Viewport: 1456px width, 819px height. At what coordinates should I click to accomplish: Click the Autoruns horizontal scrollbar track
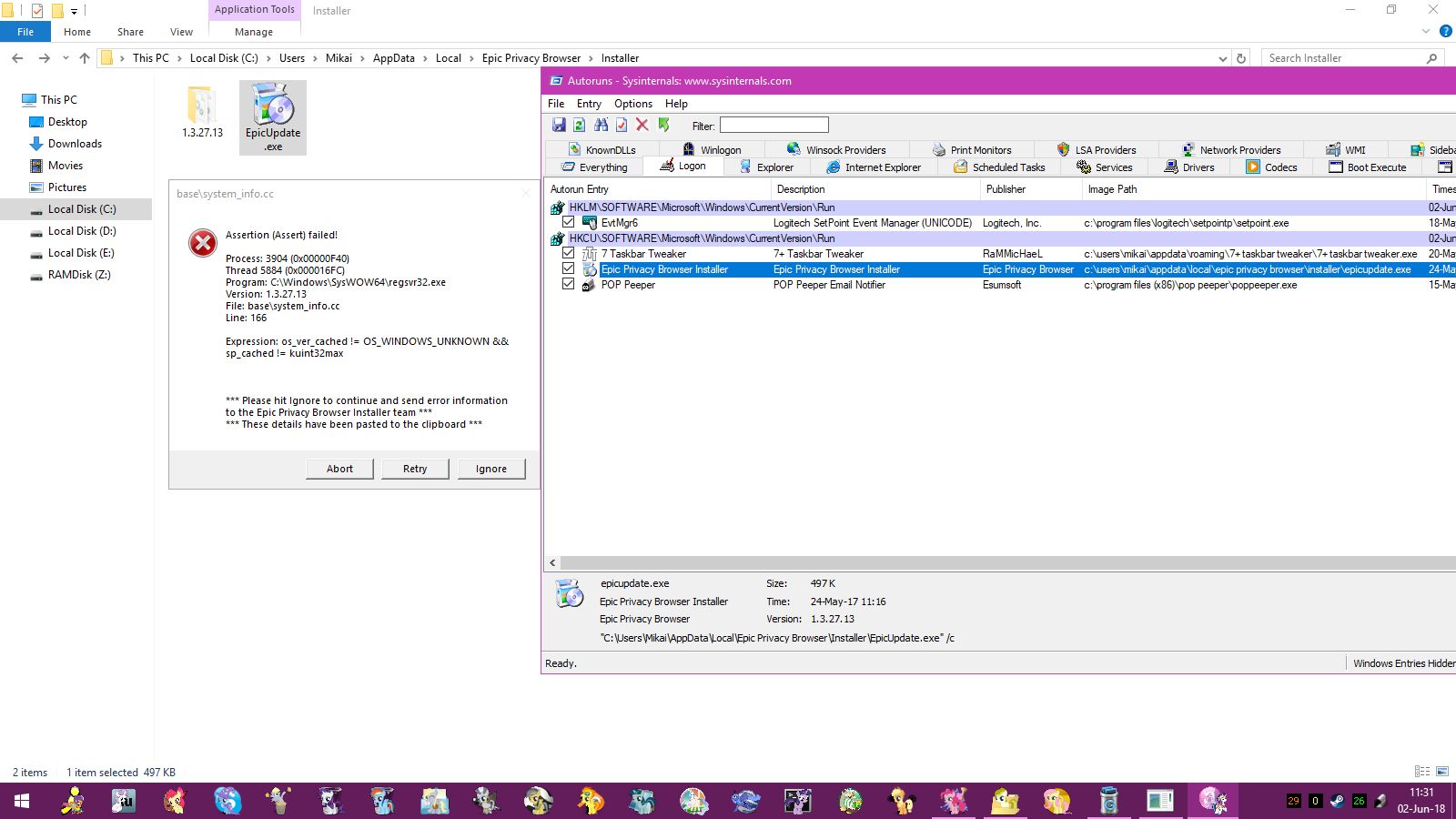point(1008,563)
